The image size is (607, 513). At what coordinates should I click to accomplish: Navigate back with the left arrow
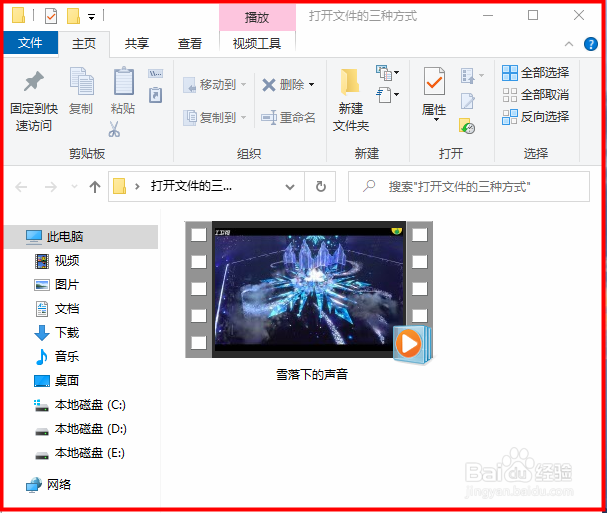(21, 187)
